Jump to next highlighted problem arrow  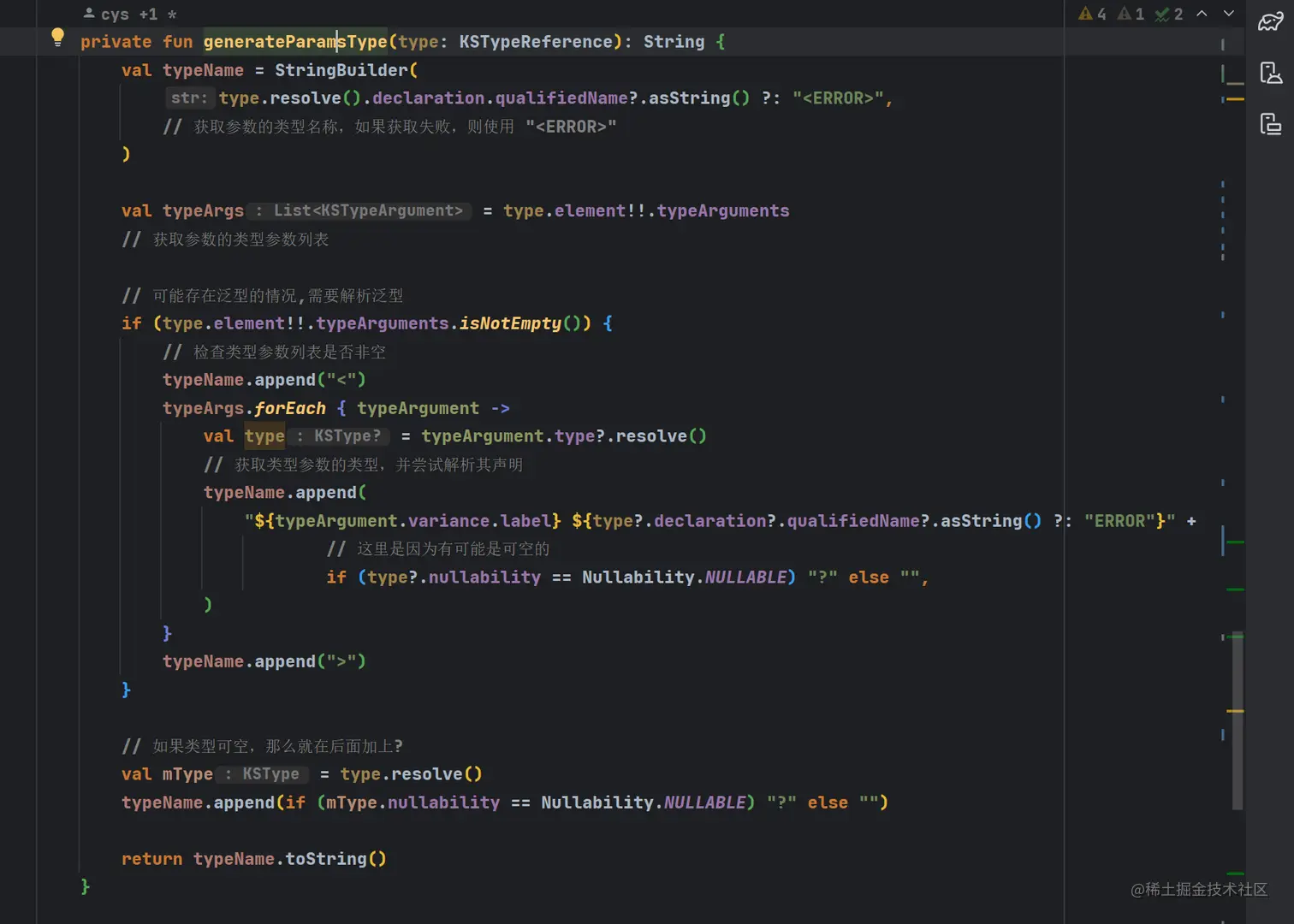(x=1229, y=14)
